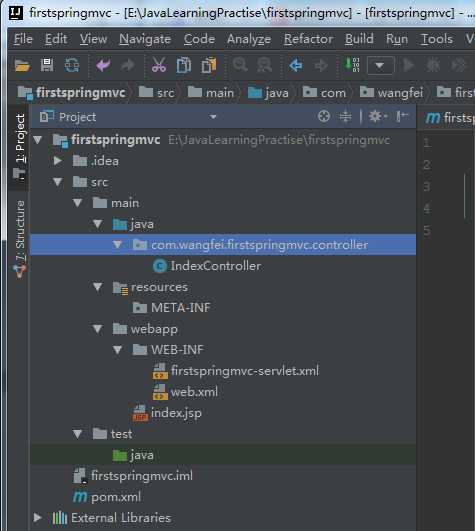Click main breadcrumb in navigation bar
475x531 pixels.
pos(211,92)
